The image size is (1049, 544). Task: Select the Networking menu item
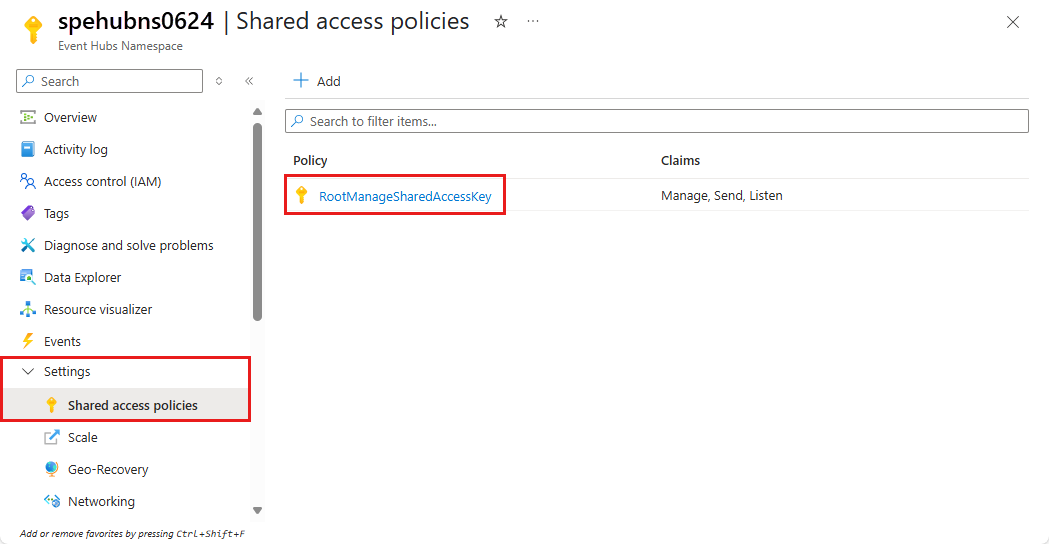pos(101,502)
